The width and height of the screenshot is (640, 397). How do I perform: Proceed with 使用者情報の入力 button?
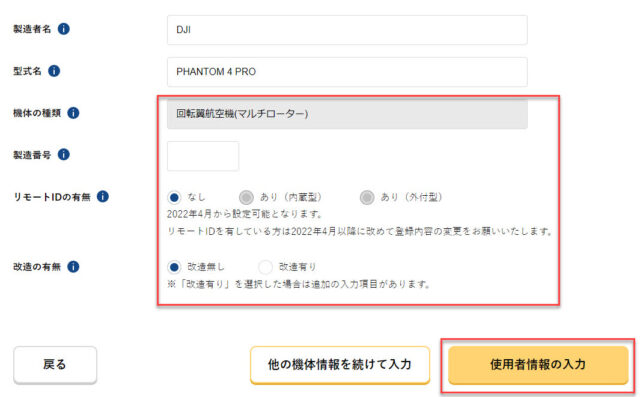[538, 365]
